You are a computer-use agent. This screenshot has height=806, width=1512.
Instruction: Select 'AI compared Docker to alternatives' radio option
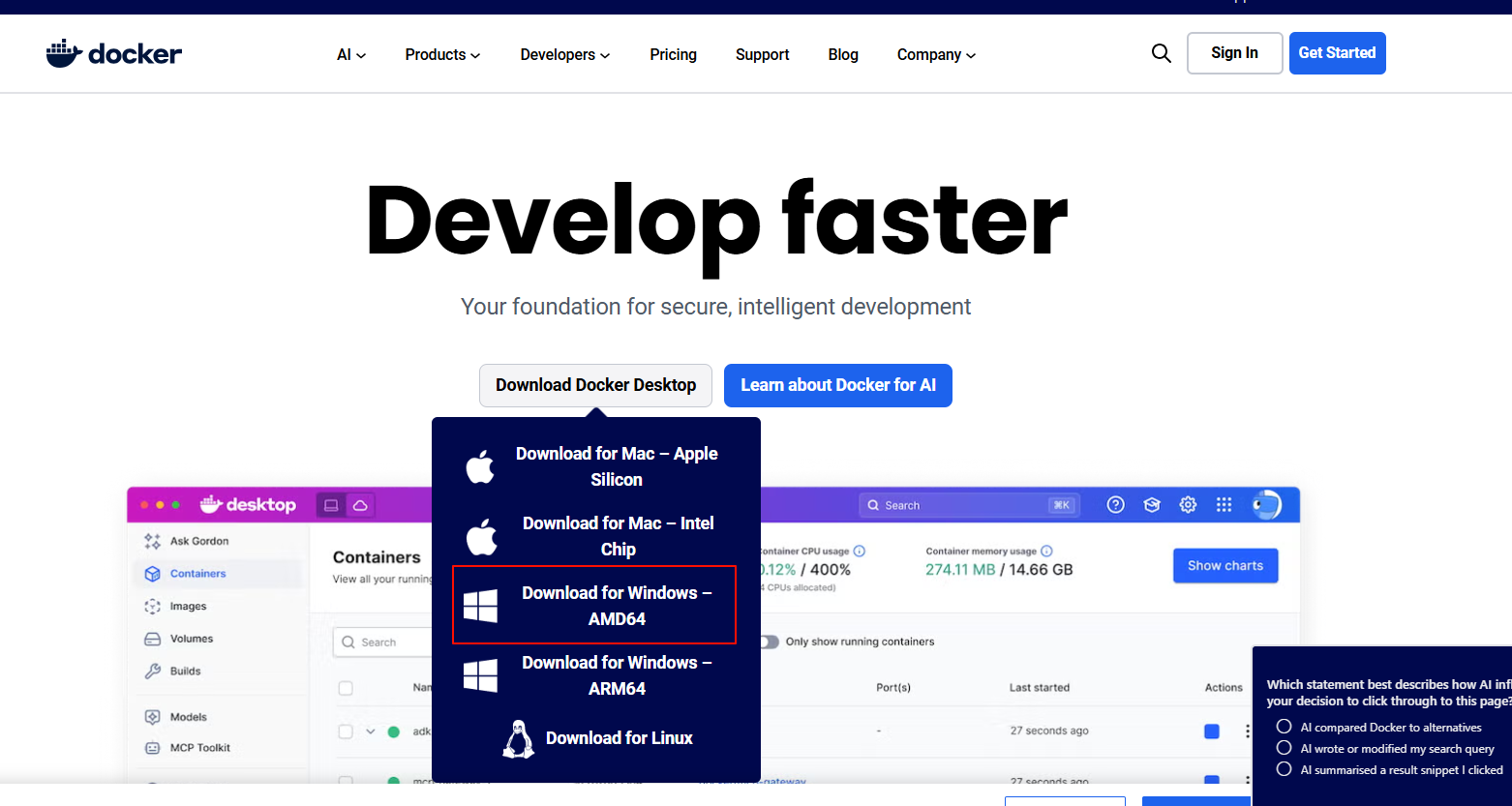pos(1284,727)
